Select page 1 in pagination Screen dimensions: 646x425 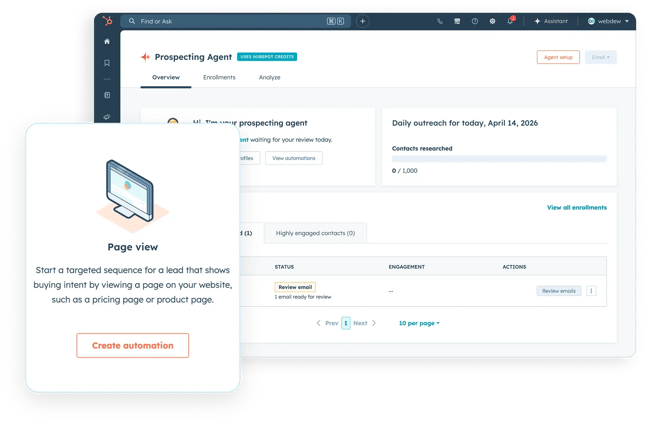(346, 323)
